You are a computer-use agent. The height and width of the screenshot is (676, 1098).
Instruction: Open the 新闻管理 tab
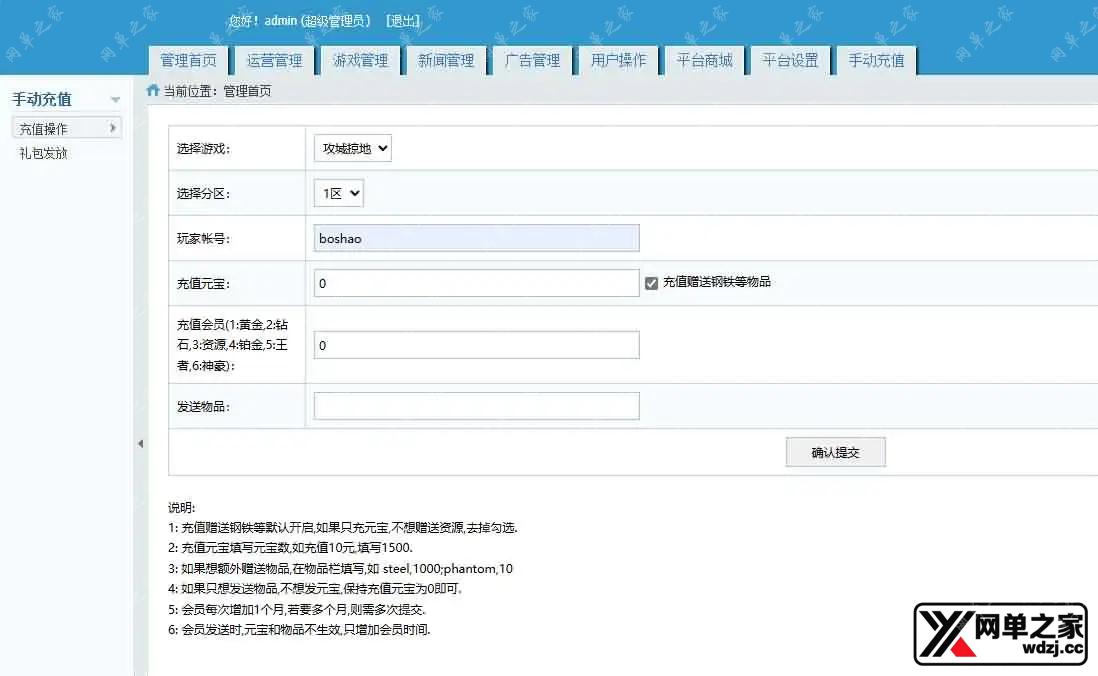[x=446, y=60]
